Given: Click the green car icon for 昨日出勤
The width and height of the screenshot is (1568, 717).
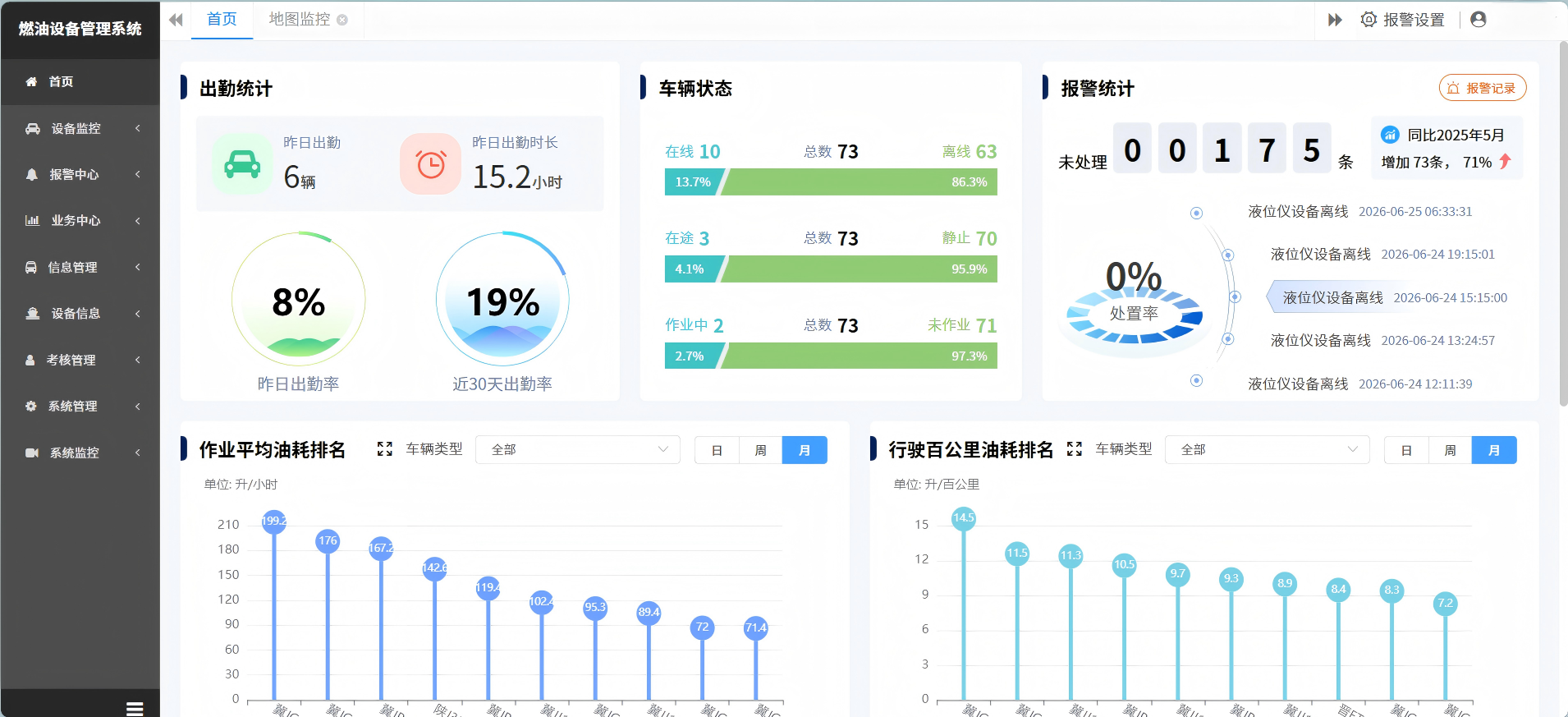Looking at the screenshot, I should tap(242, 164).
